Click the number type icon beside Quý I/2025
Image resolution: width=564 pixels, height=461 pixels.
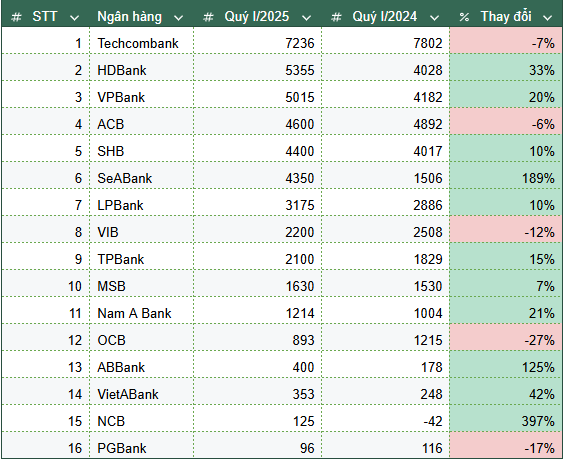208,17
